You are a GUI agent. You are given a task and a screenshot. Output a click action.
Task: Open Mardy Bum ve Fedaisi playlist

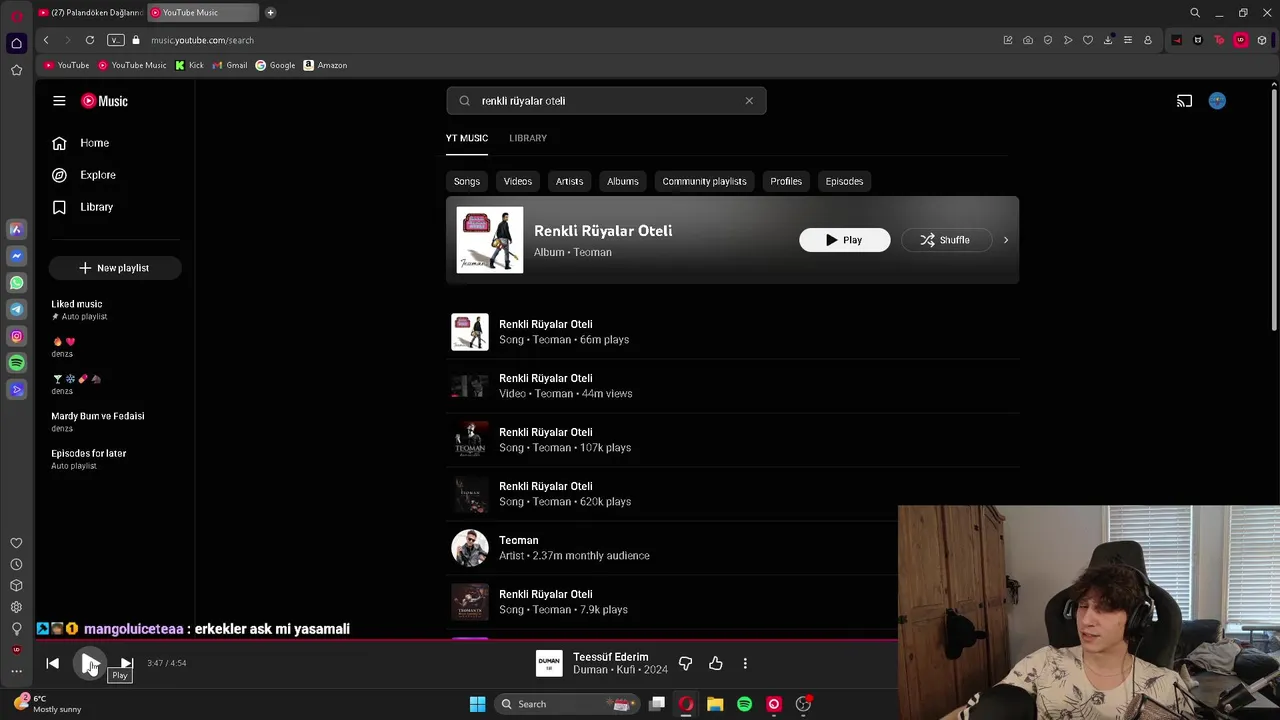[x=98, y=416]
